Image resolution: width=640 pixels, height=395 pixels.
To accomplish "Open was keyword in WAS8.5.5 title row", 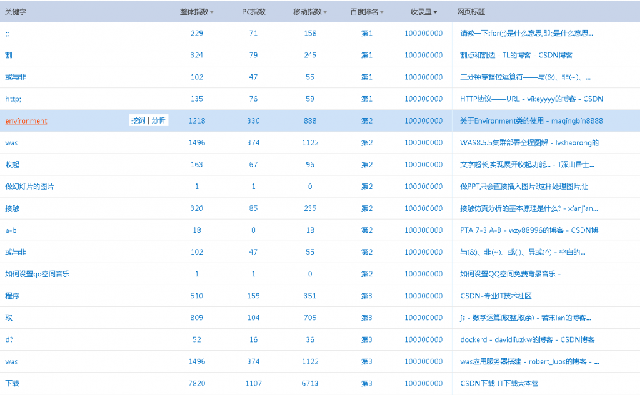I will click(11, 143).
